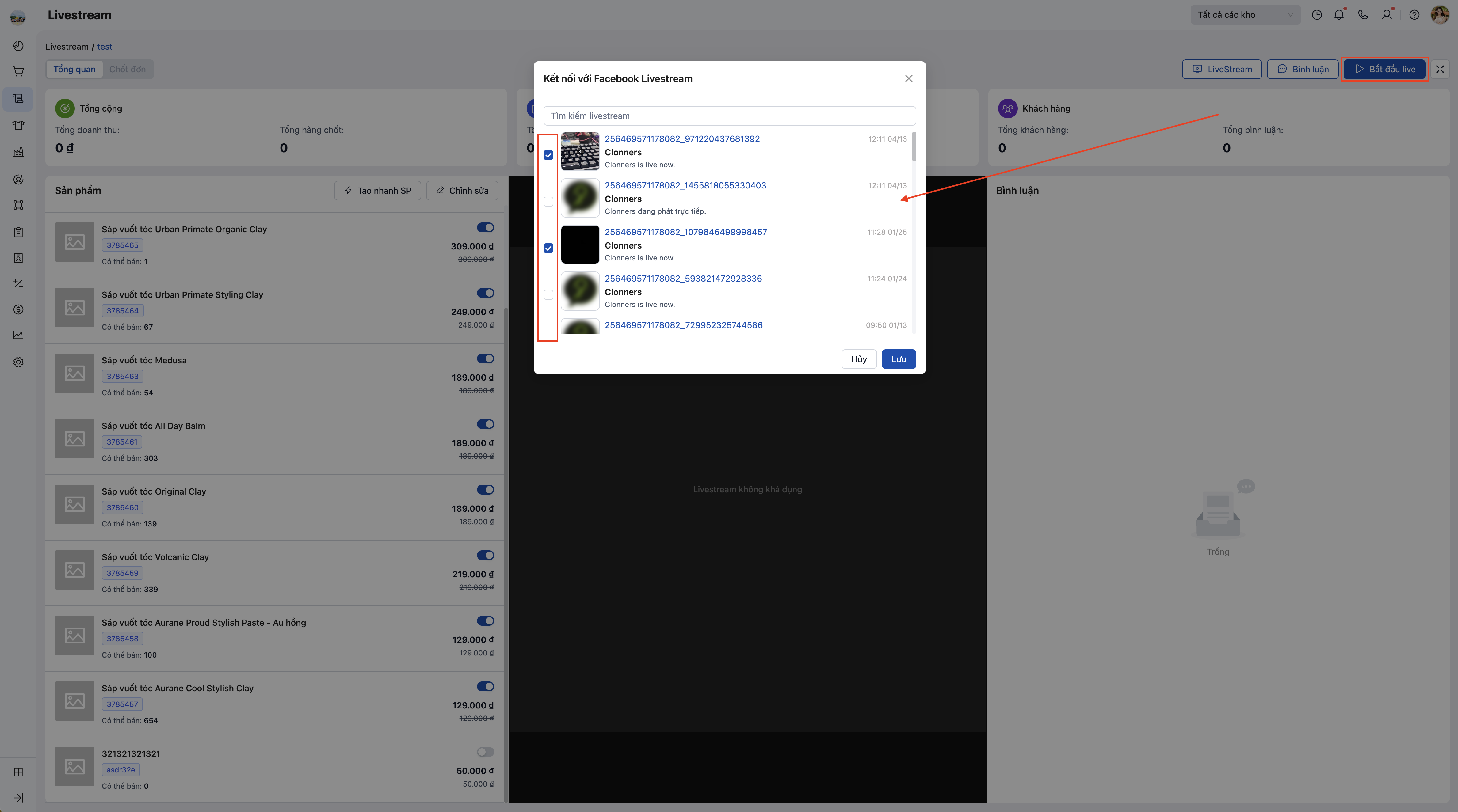Toggle off Urban Primate Organic Clay product
This screenshot has width=1458, height=812.
pyautogui.click(x=485, y=227)
